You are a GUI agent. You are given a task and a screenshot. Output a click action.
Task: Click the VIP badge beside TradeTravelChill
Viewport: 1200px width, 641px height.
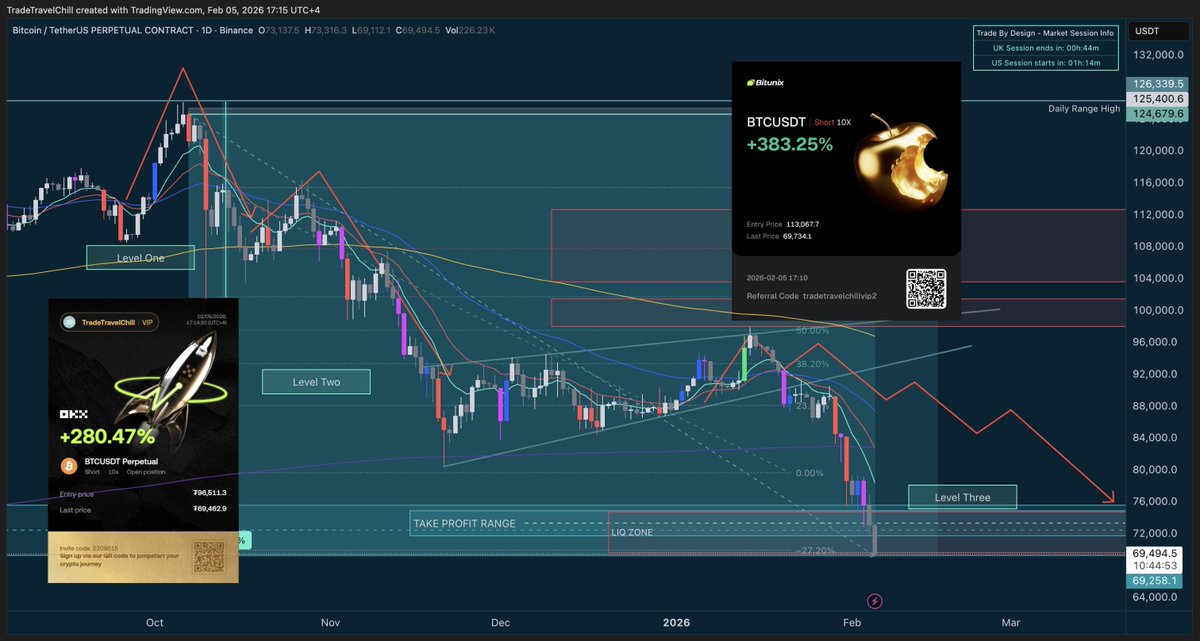[x=149, y=322]
